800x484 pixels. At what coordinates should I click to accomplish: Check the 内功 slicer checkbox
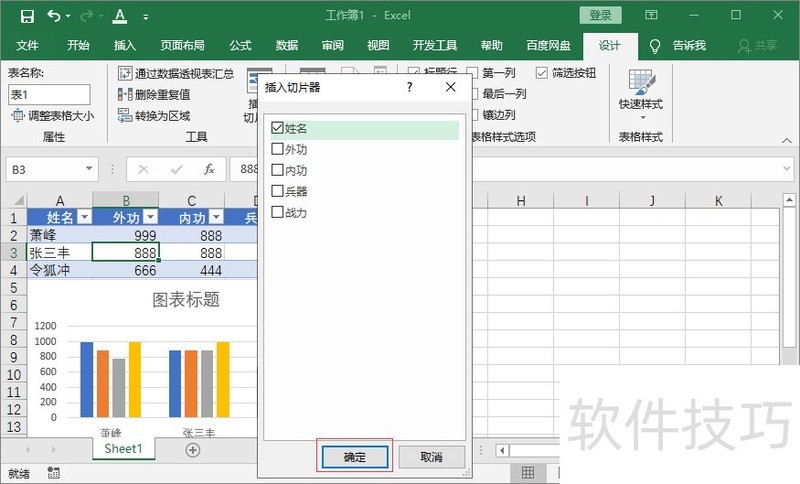[277, 170]
